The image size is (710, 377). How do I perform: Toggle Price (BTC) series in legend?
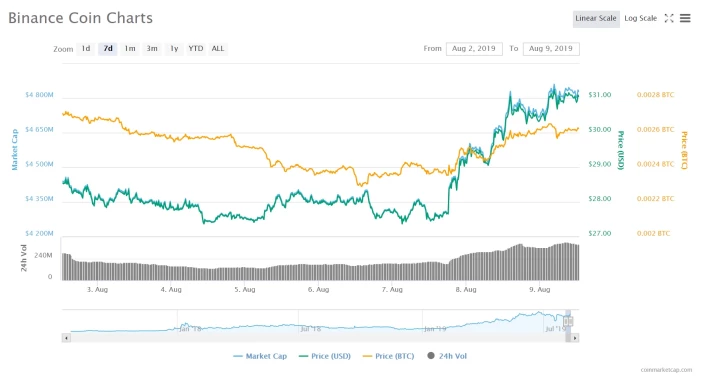pos(389,356)
